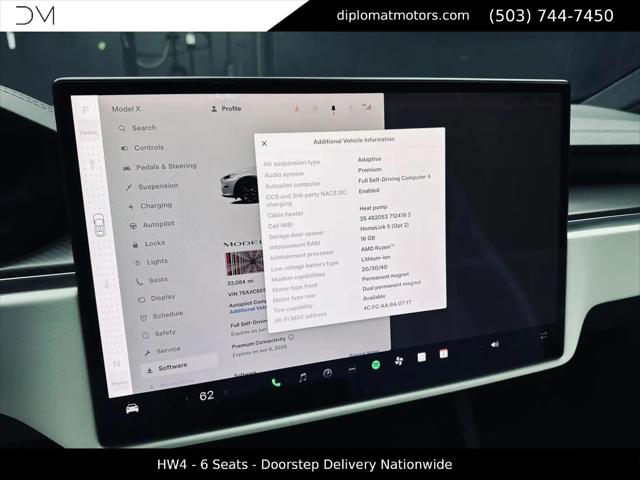Click the bell notification icon

(333, 109)
